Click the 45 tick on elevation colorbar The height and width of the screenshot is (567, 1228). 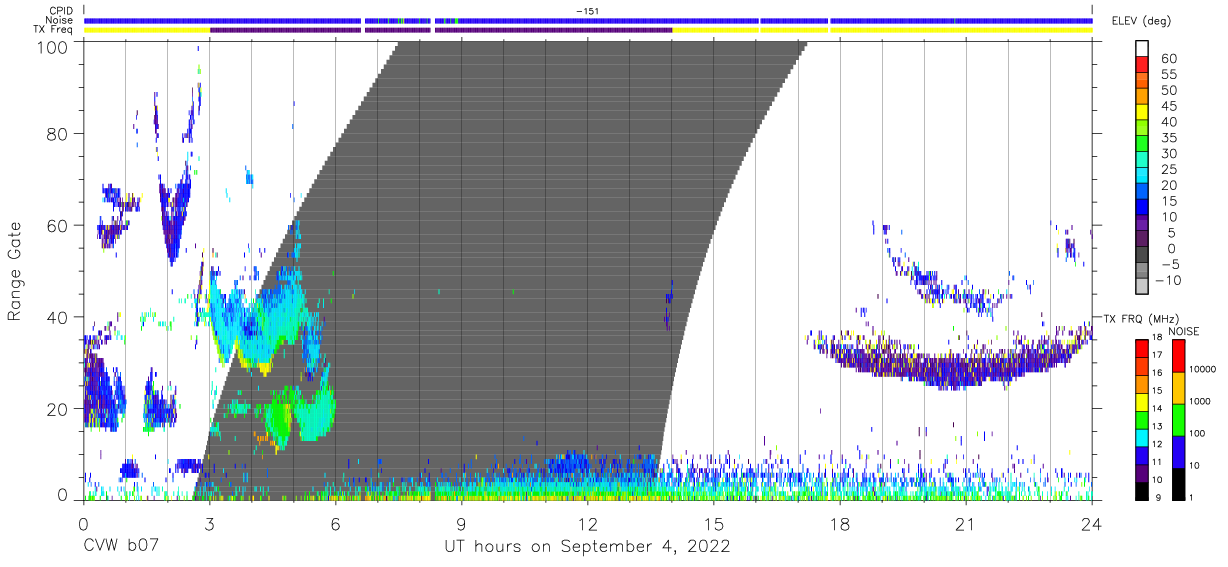point(1168,106)
